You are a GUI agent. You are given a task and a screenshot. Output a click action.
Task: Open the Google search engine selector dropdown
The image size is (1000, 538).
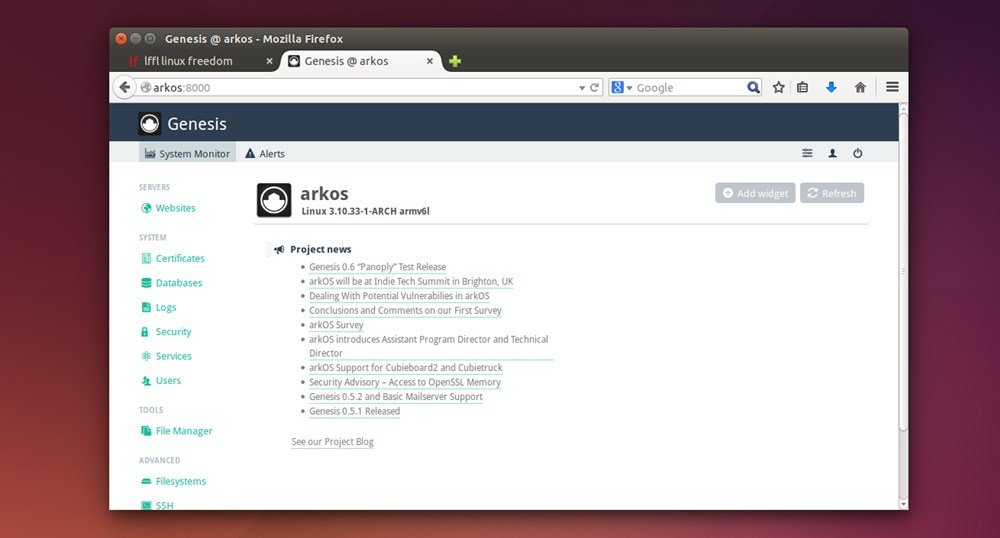coord(621,88)
